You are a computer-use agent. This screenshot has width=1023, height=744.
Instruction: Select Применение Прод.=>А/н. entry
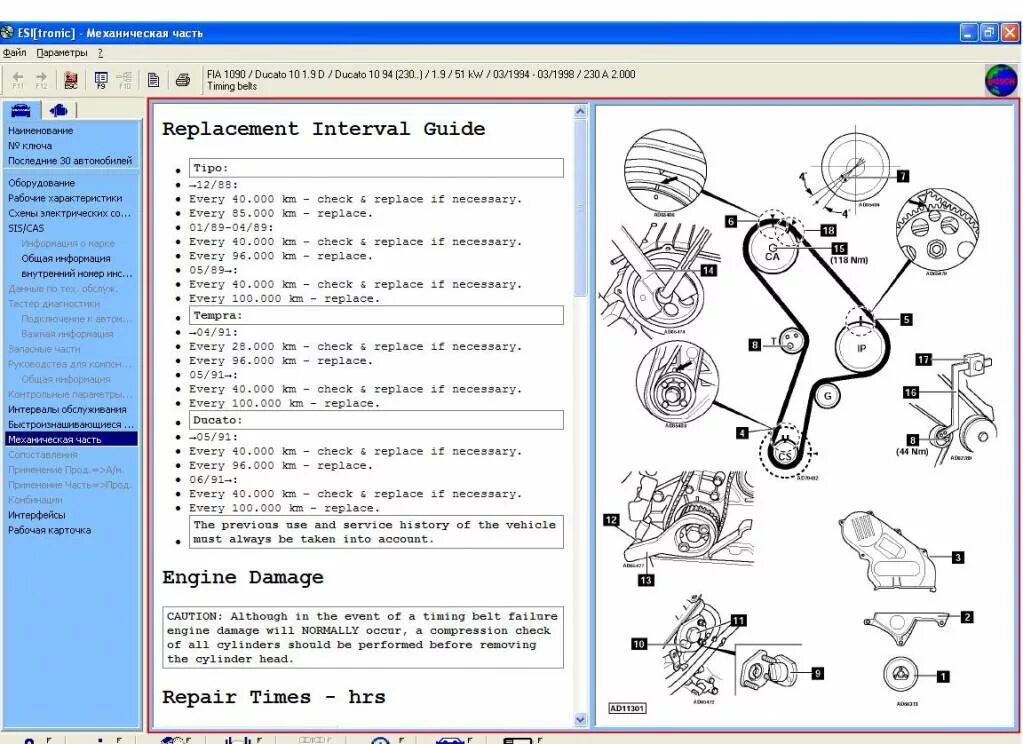[x=65, y=469]
